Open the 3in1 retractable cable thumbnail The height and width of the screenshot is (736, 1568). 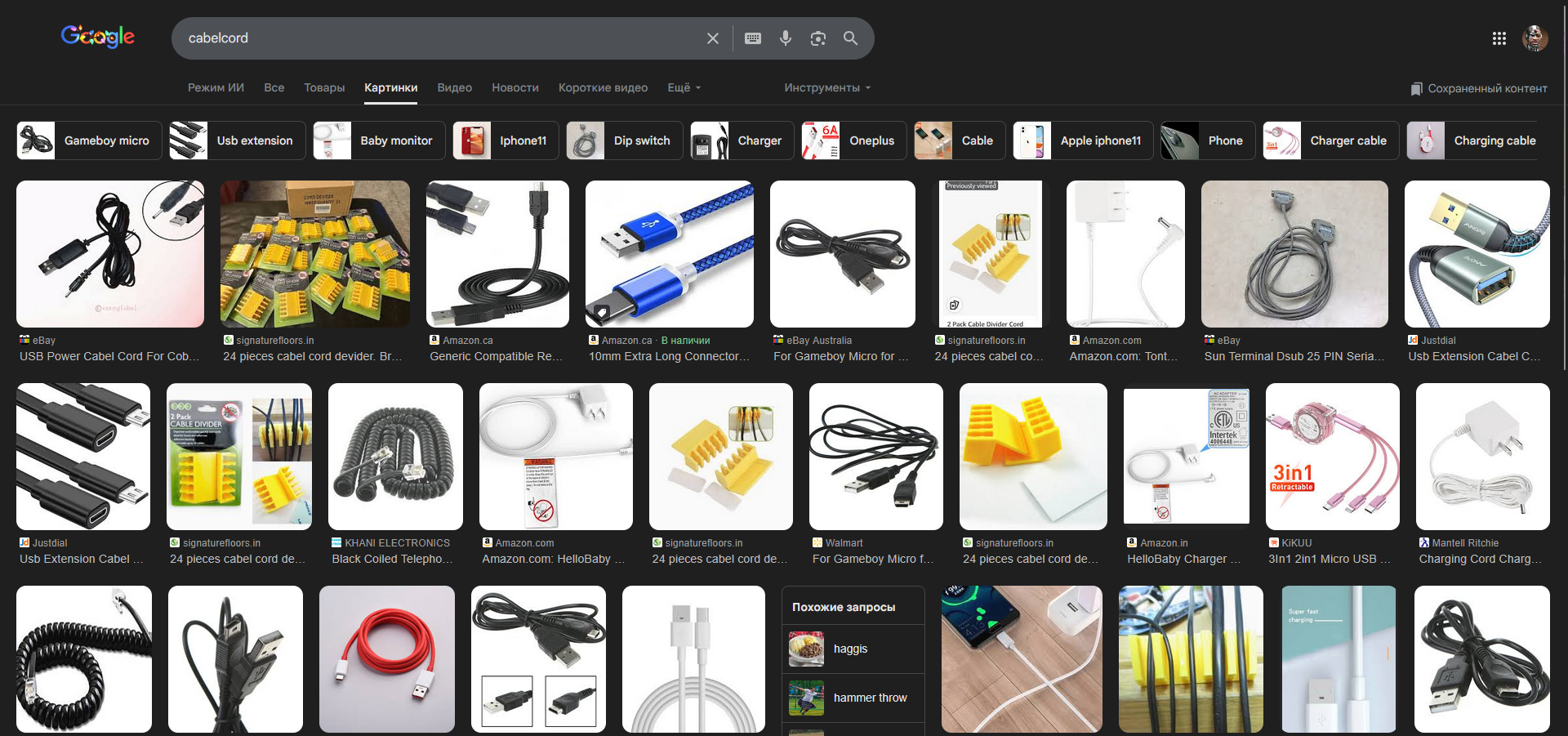click(1332, 457)
